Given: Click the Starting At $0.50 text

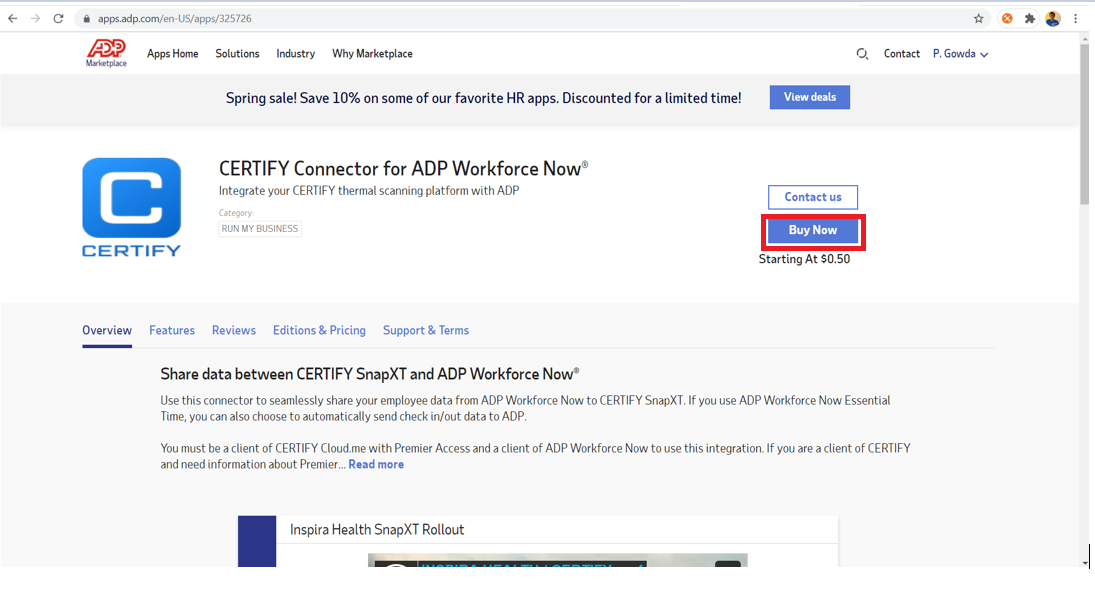Looking at the screenshot, I should (x=804, y=259).
